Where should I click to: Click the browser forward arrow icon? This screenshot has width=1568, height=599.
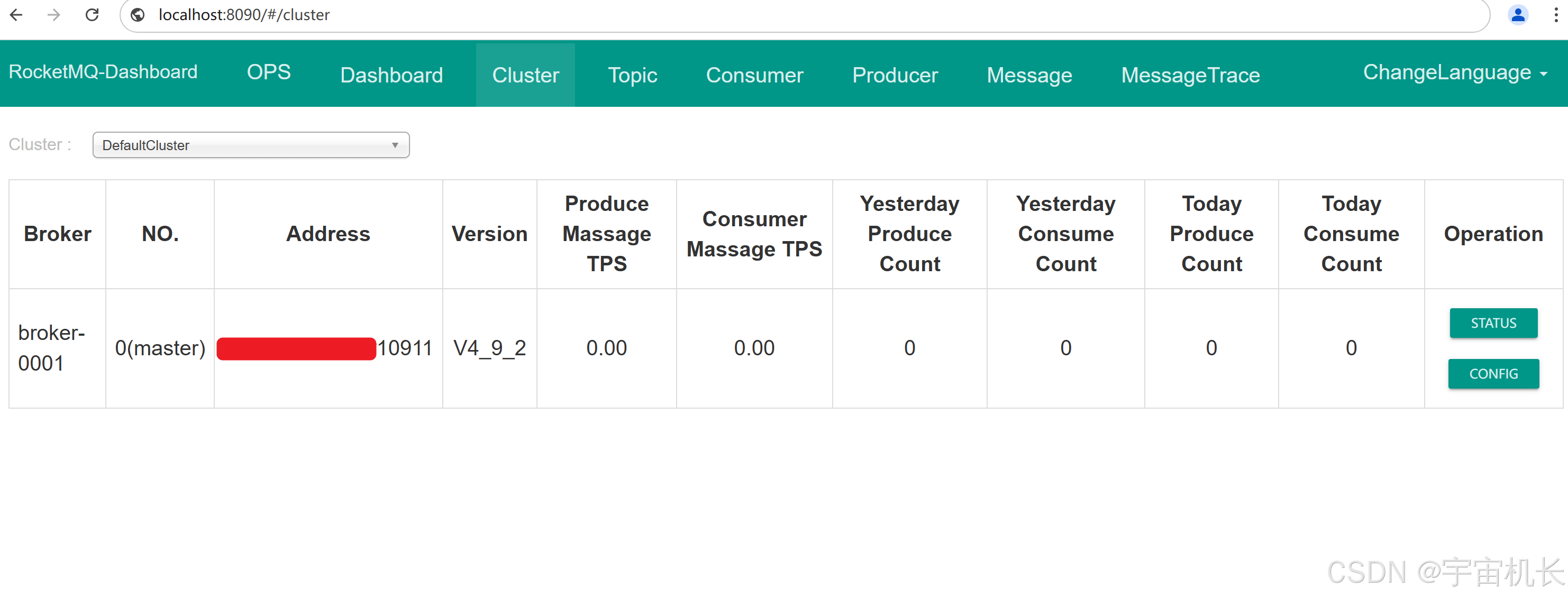point(53,15)
